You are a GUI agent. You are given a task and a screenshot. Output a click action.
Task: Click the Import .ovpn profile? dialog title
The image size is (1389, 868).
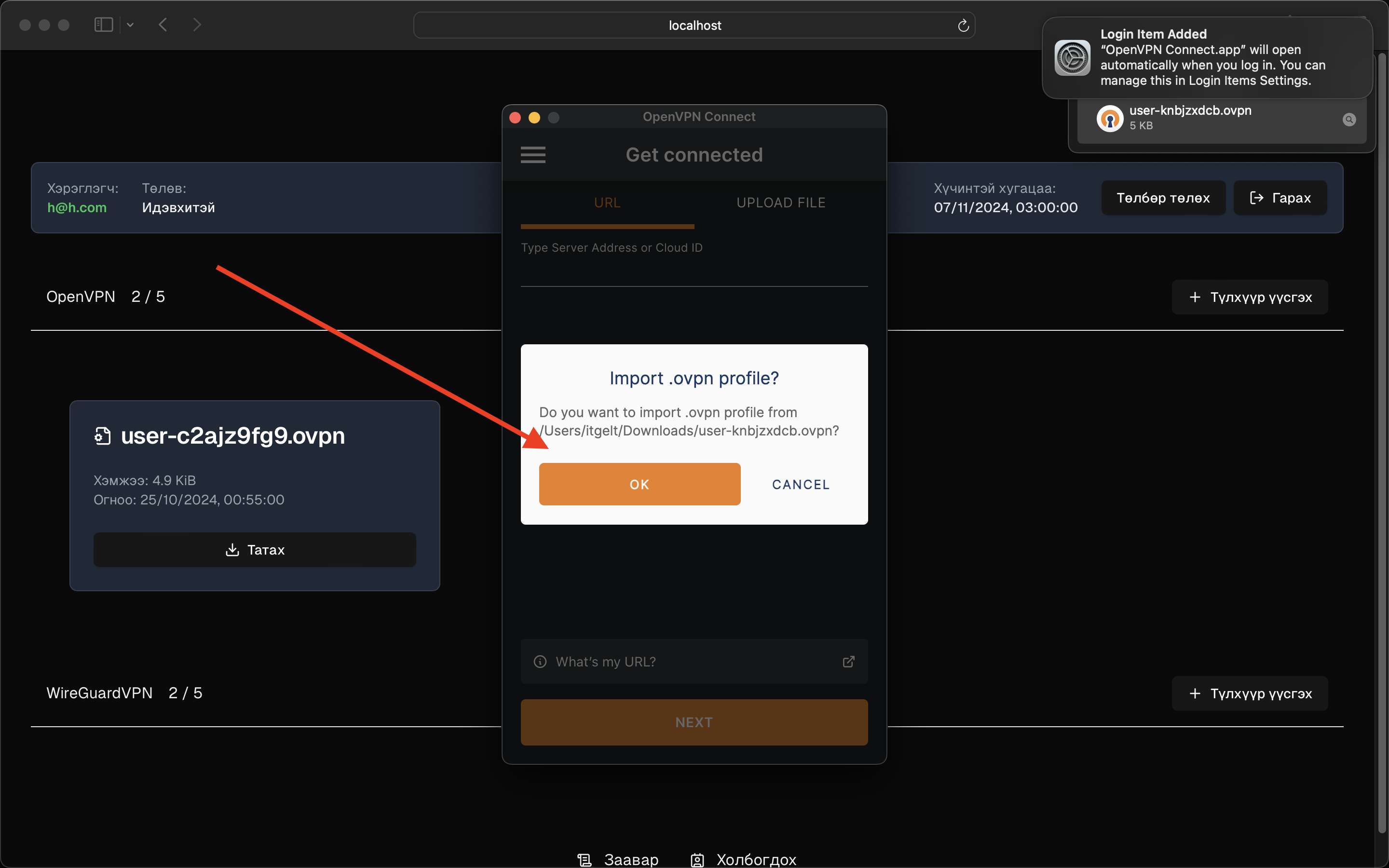click(694, 379)
